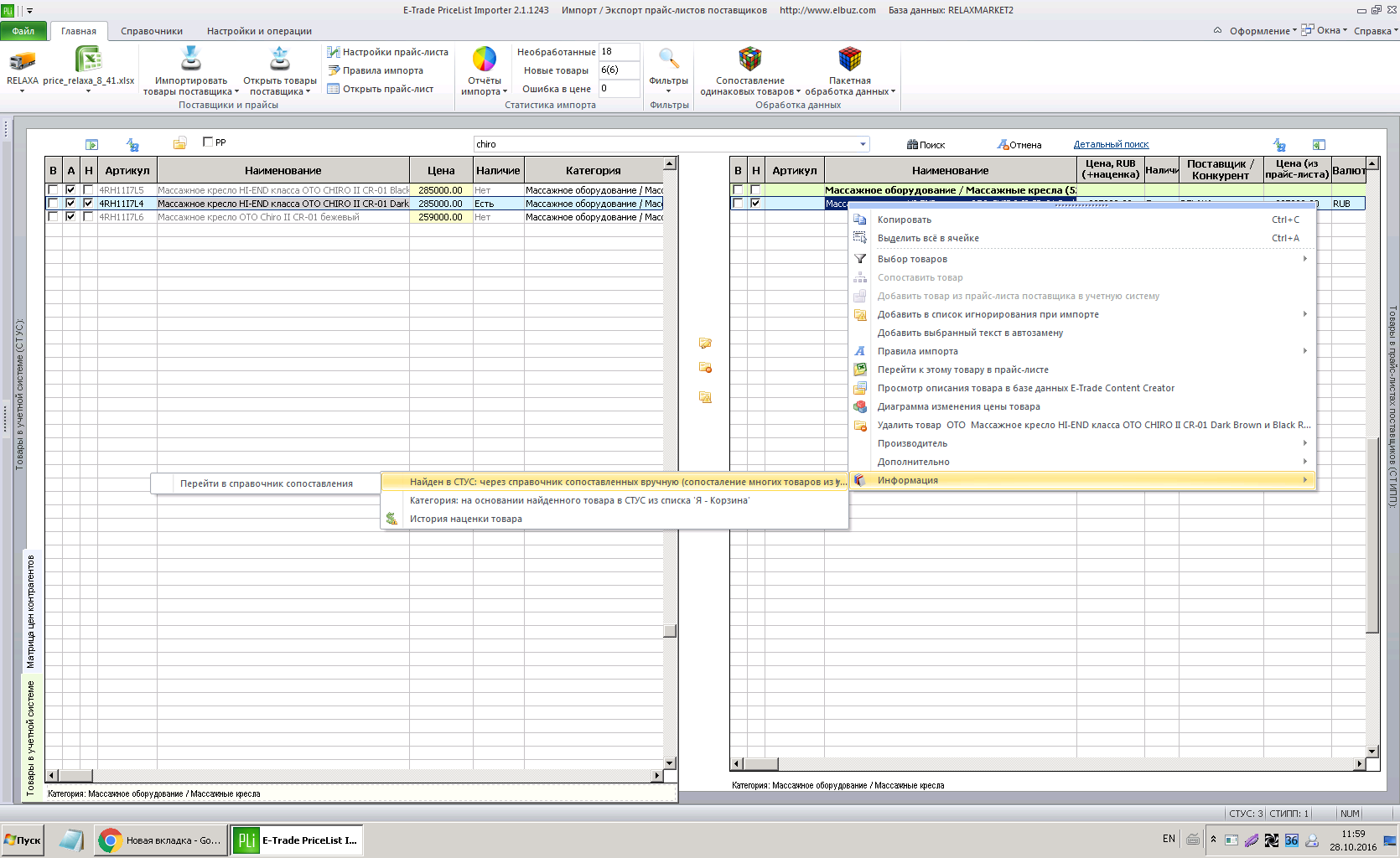Uncheck the Н checkbox for article 4RH11I7L4

[88, 204]
